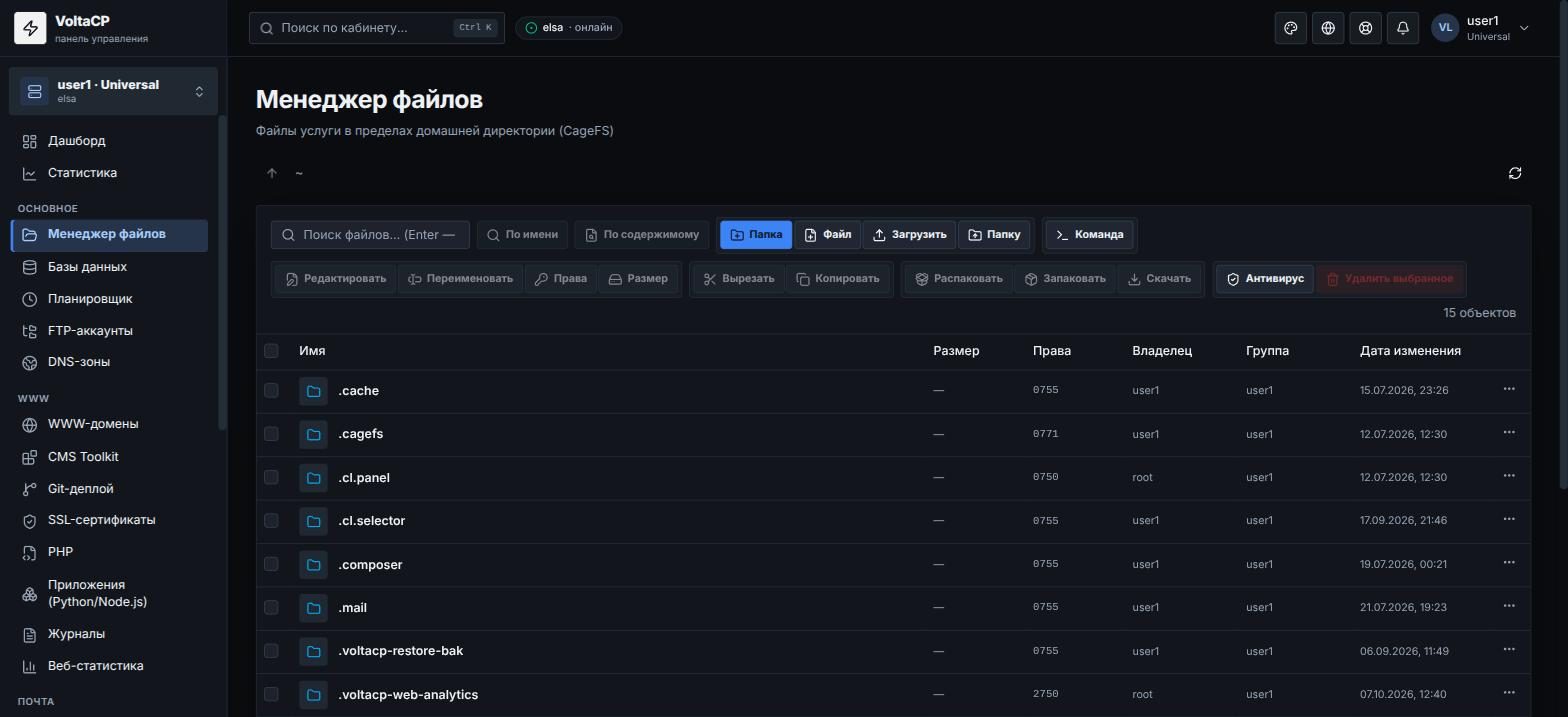1568x717 pixels.
Task: Focus the file search field
Action: click(x=370, y=235)
